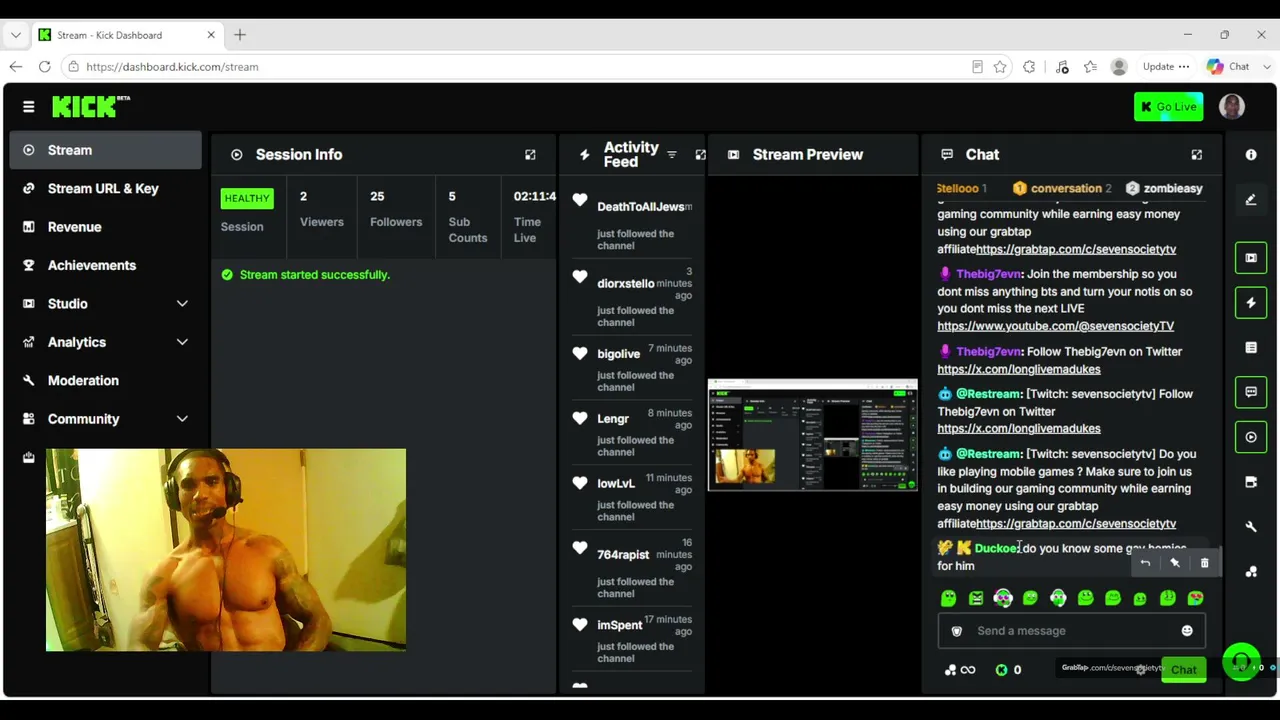Image resolution: width=1280 pixels, height=720 pixels.
Task: Open a new browser tab
Action: (240, 35)
